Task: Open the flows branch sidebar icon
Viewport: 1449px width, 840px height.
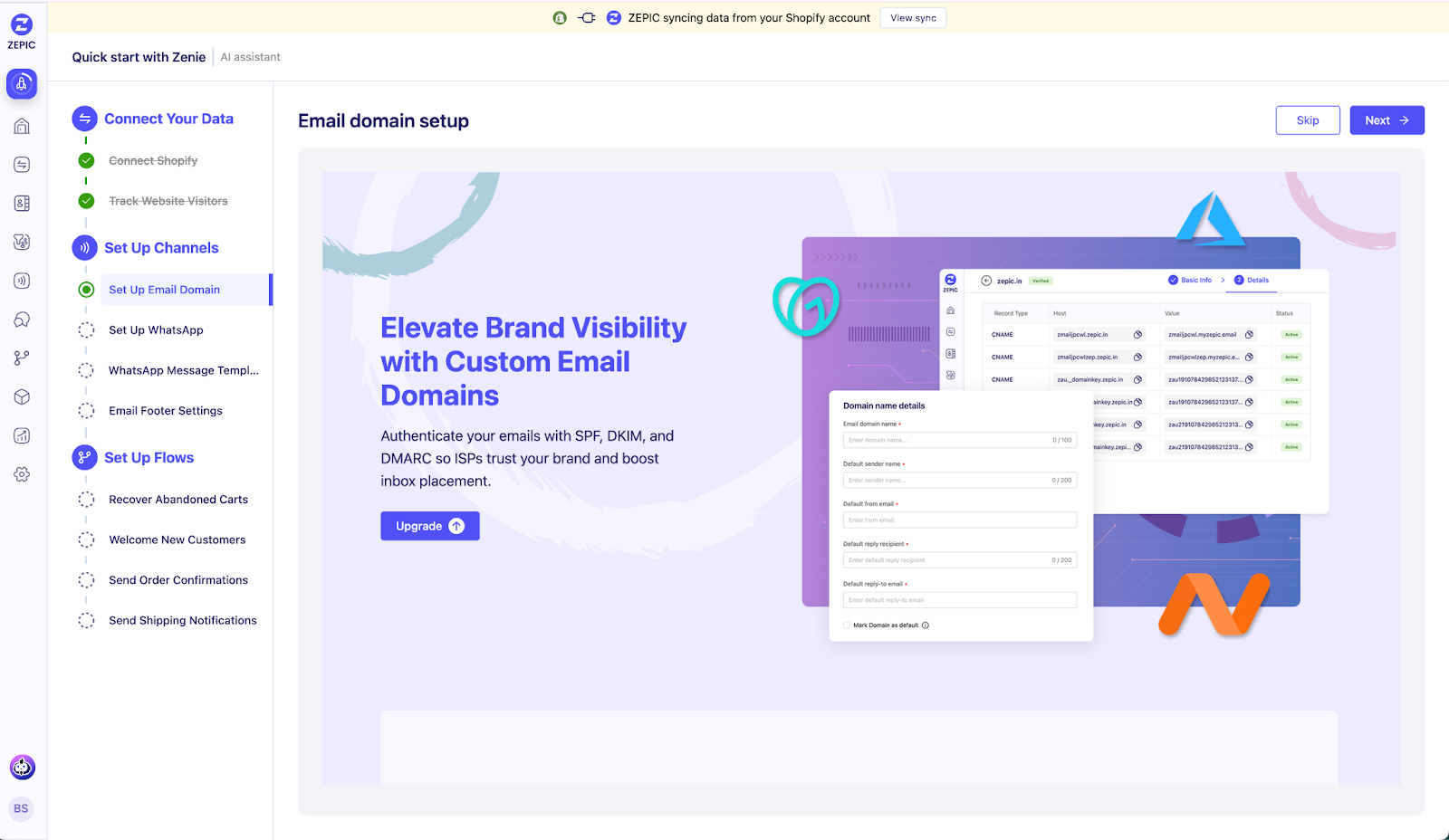Action: point(22,358)
